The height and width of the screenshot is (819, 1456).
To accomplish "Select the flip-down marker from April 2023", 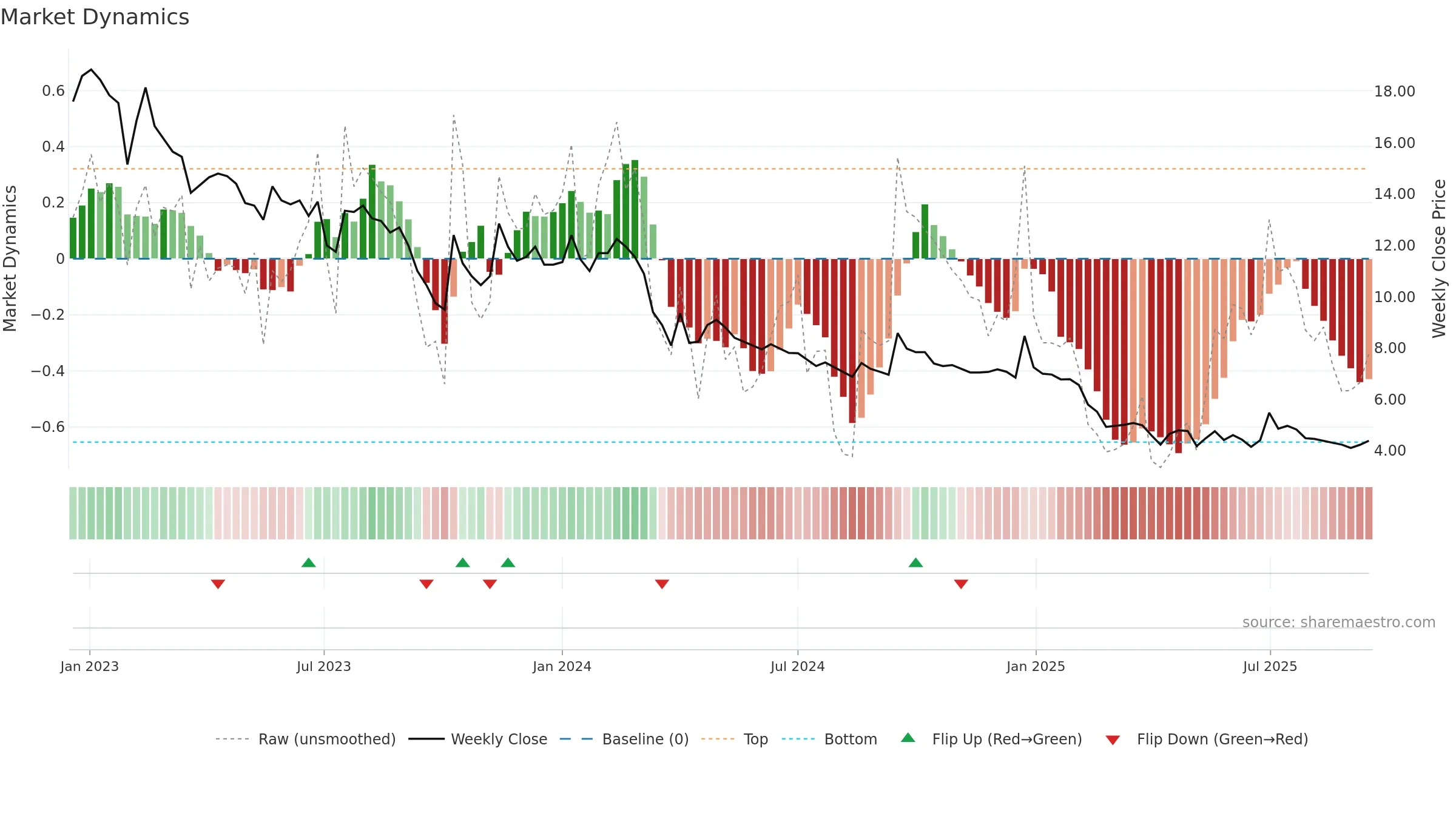I will [x=218, y=584].
